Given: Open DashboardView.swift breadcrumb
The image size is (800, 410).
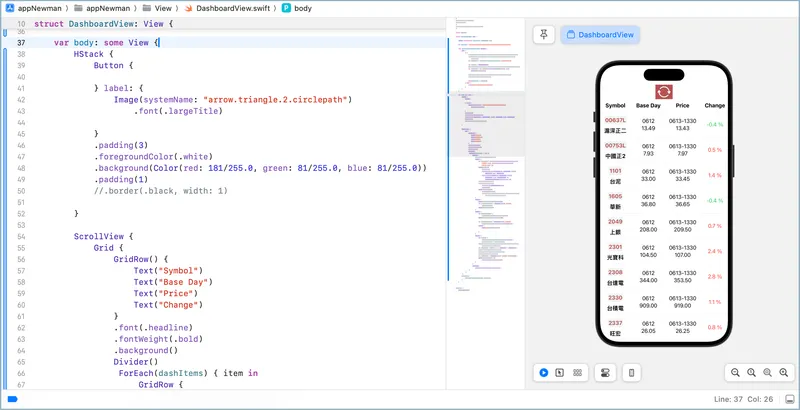Looking at the screenshot, I should (x=231, y=8).
